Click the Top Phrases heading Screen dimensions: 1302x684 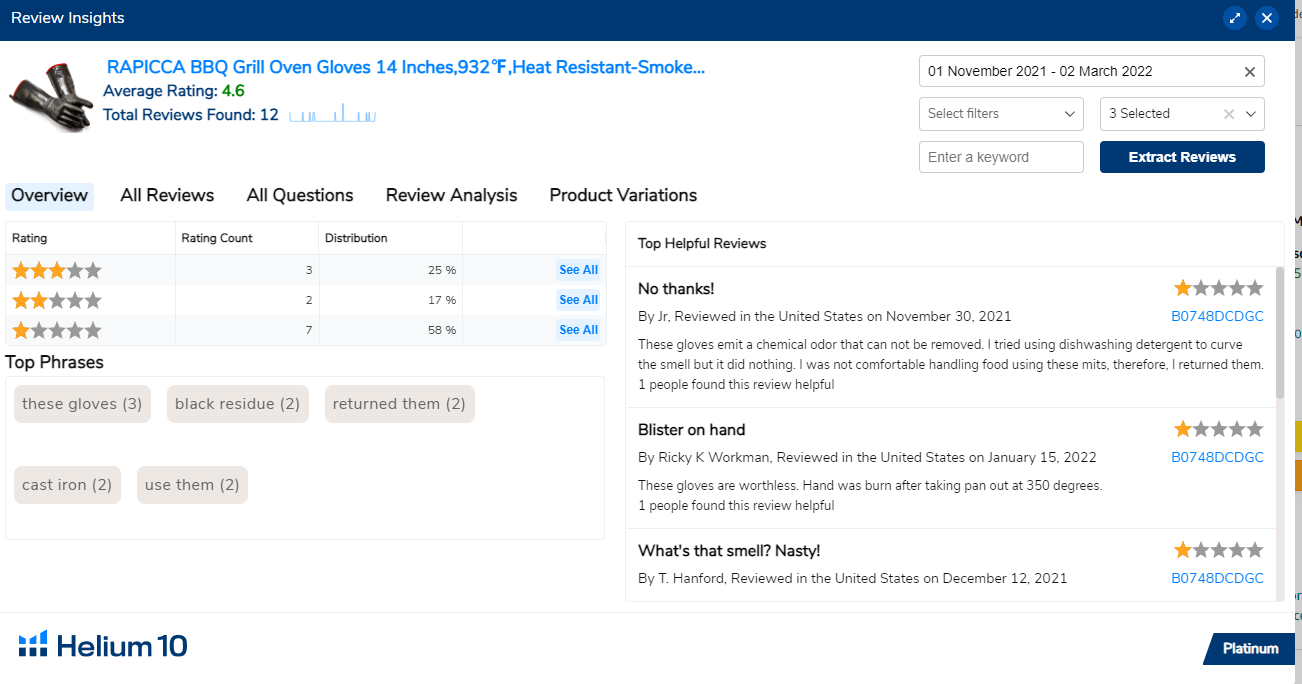(x=55, y=362)
